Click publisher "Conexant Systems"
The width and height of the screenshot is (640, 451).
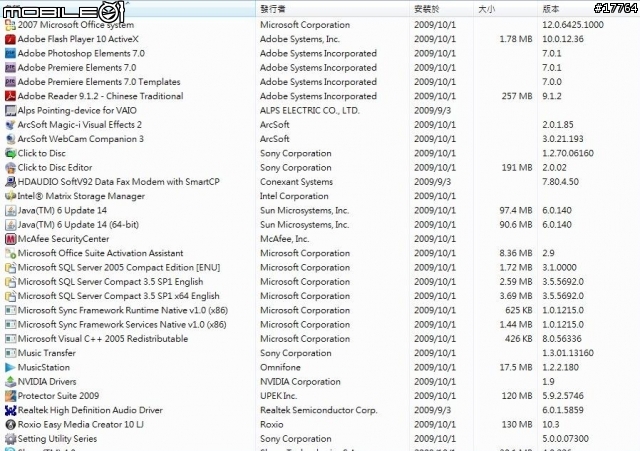[x=296, y=182]
